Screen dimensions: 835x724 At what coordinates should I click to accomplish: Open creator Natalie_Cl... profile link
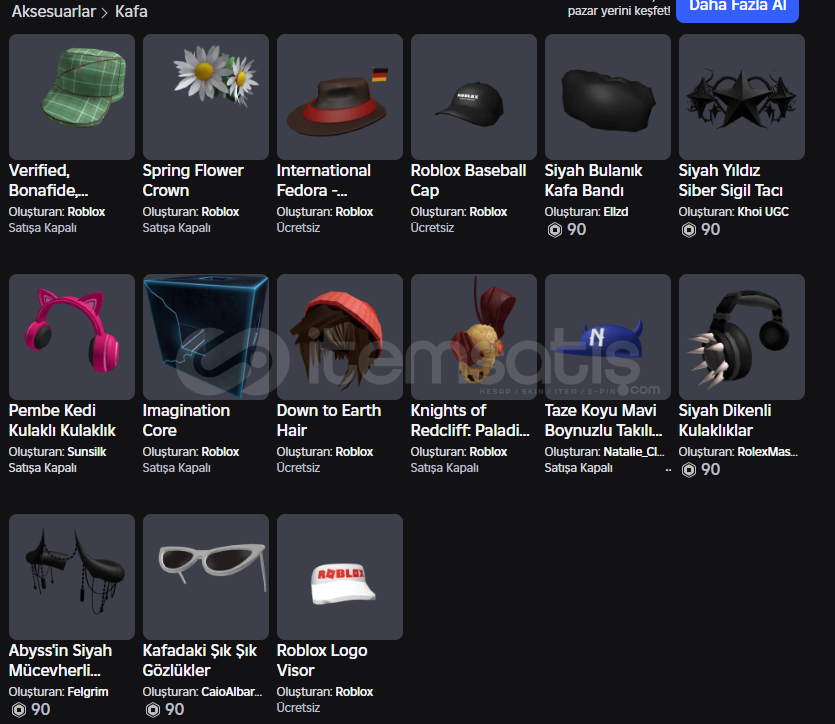(634, 452)
